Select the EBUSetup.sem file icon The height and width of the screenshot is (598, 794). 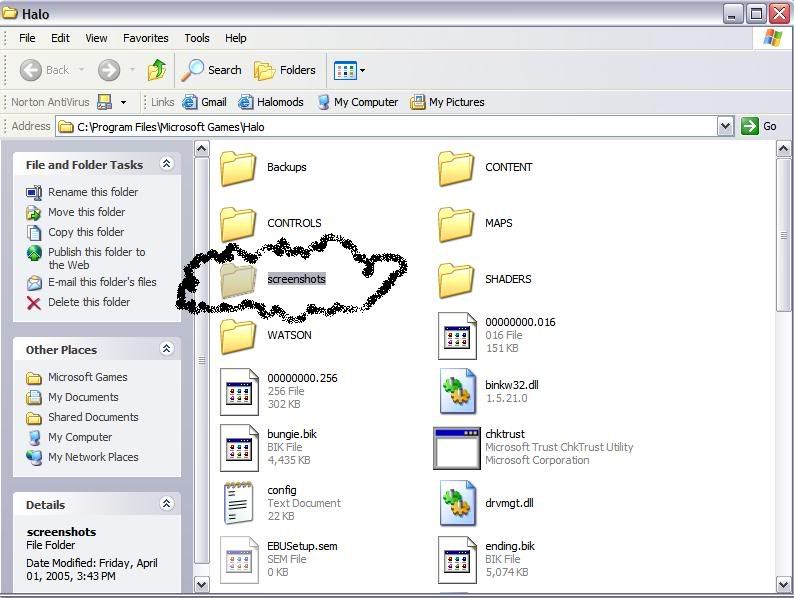point(239,560)
